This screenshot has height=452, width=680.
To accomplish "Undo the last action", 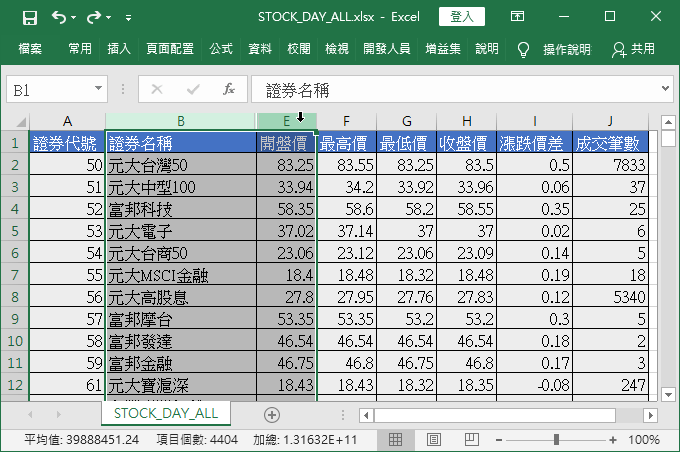I will pos(59,17).
